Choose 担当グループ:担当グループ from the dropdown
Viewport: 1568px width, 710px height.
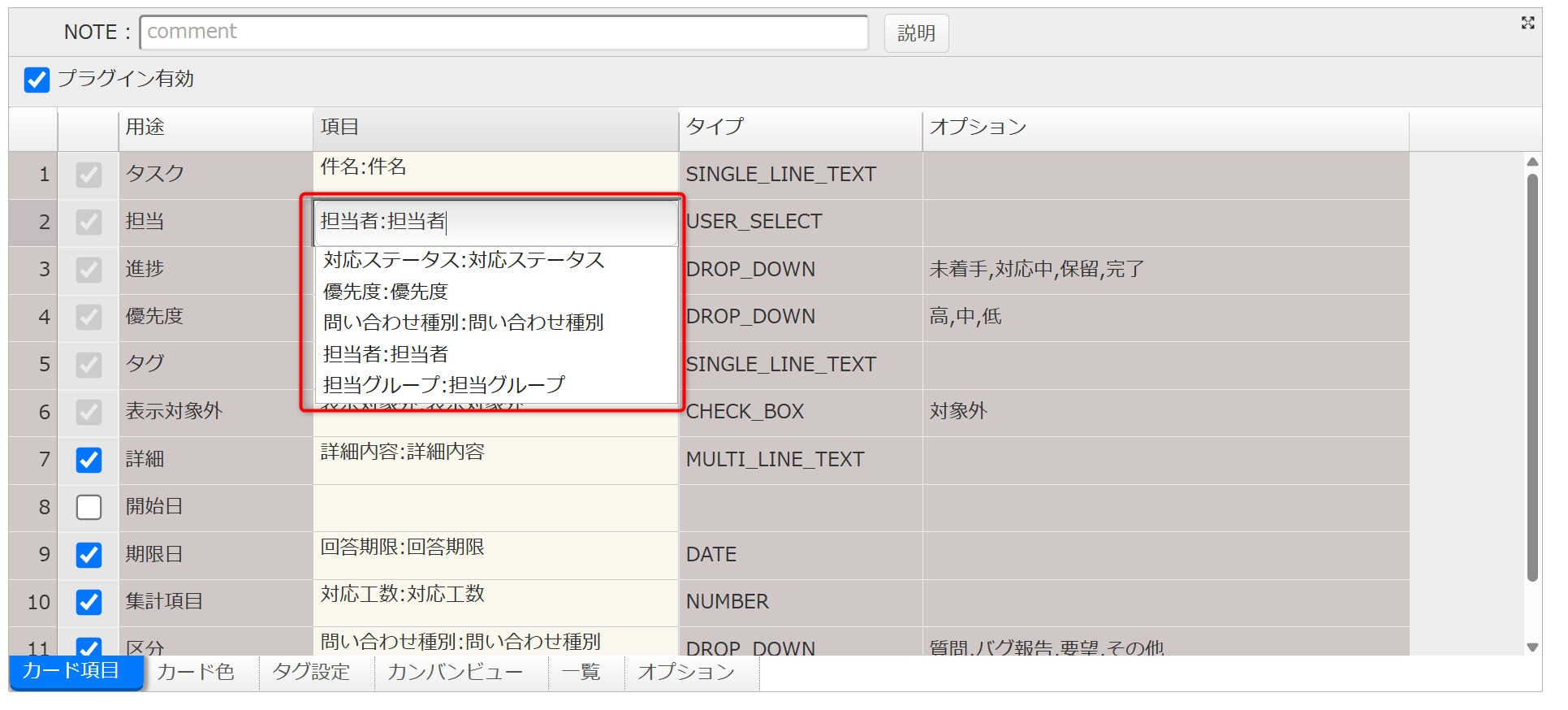pos(496,385)
